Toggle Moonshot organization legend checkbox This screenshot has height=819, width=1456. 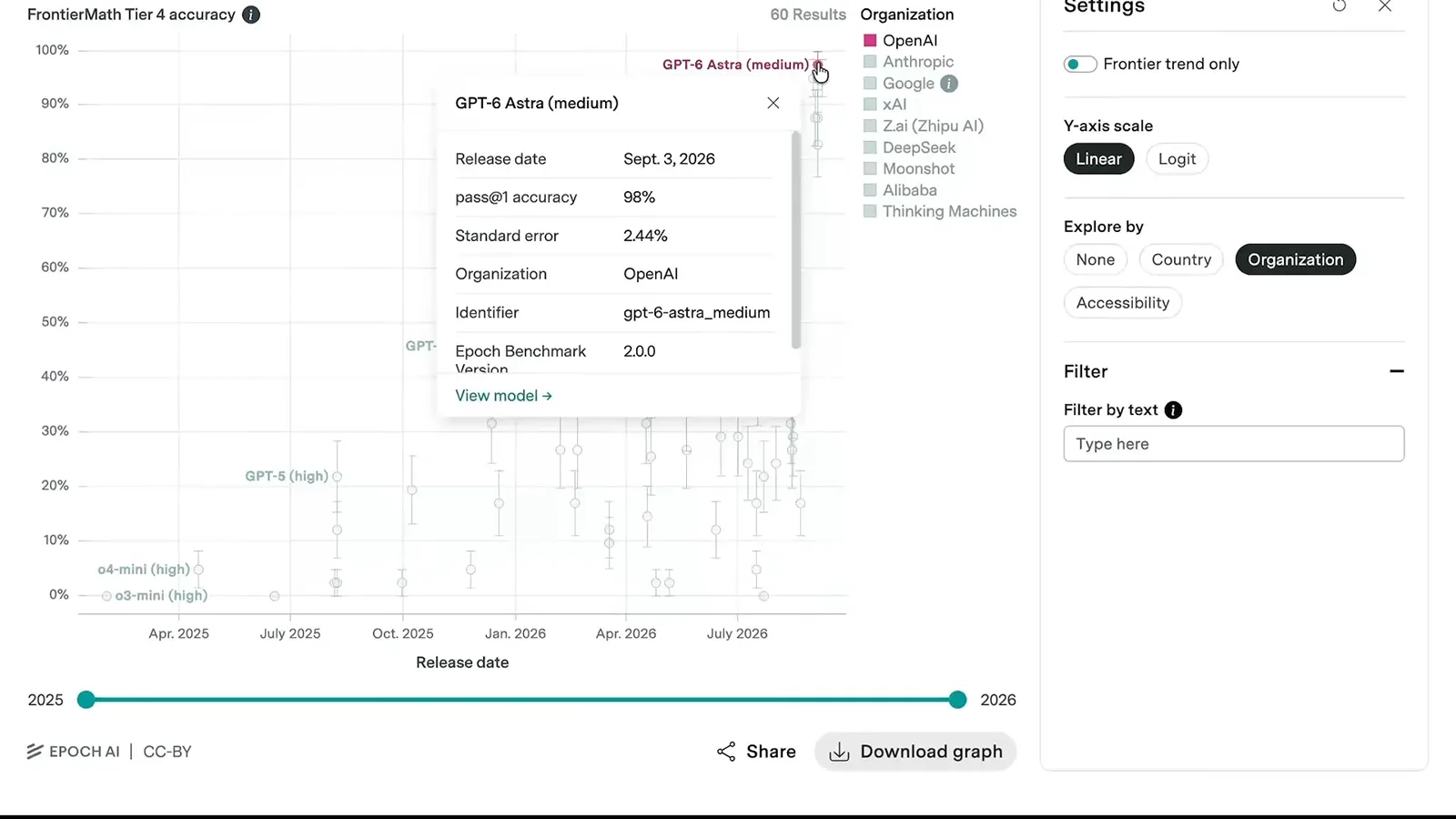(870, 169)
